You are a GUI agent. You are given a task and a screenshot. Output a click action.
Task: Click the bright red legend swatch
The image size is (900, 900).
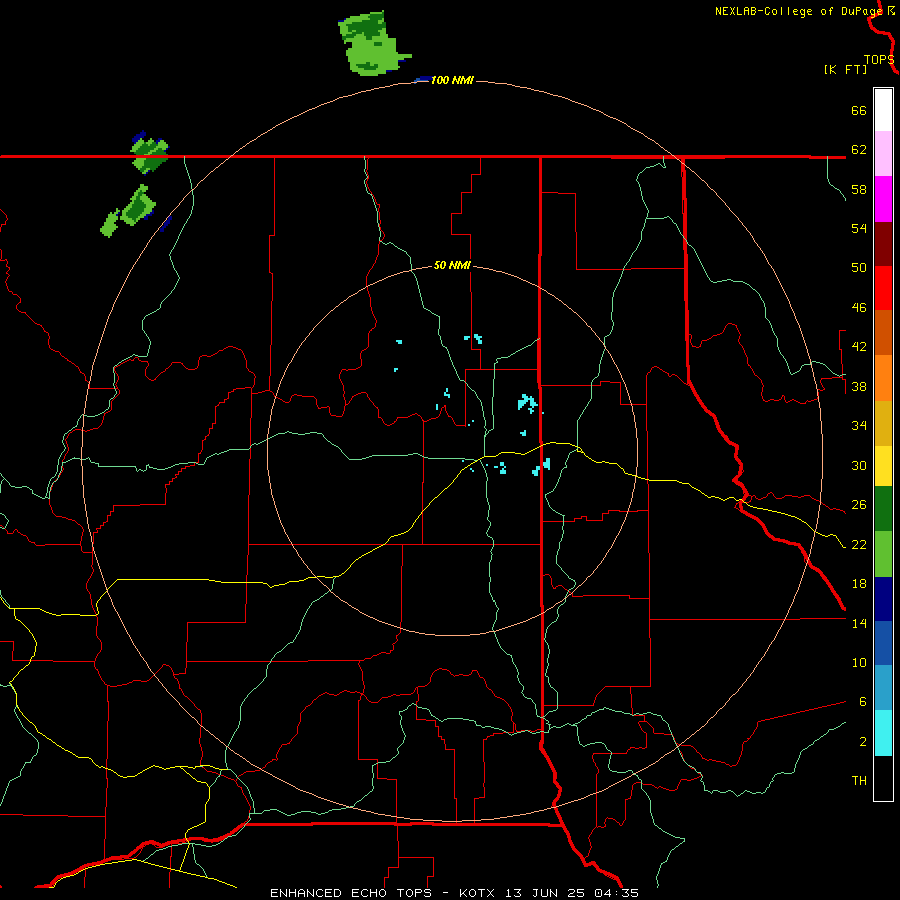point(883,288)
